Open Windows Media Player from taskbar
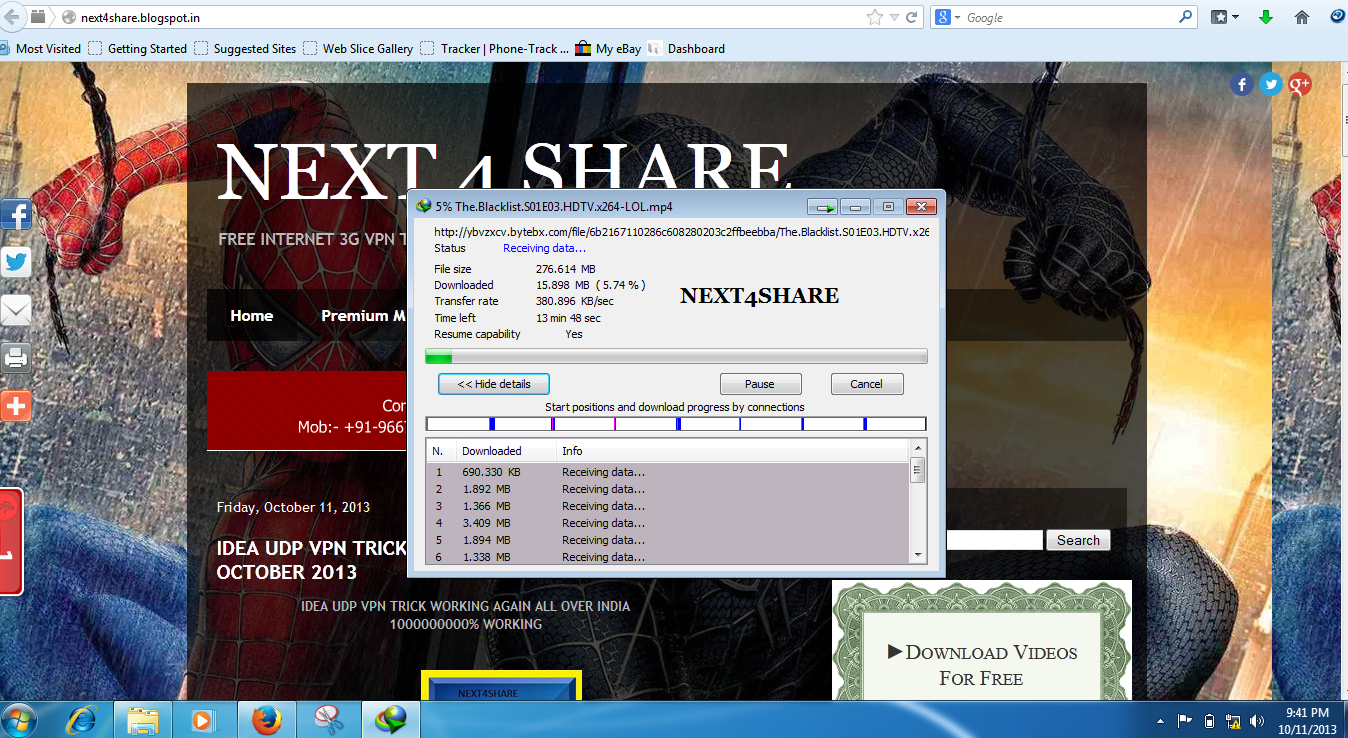This screenshot has height=738, width=1348. [204, 719]
